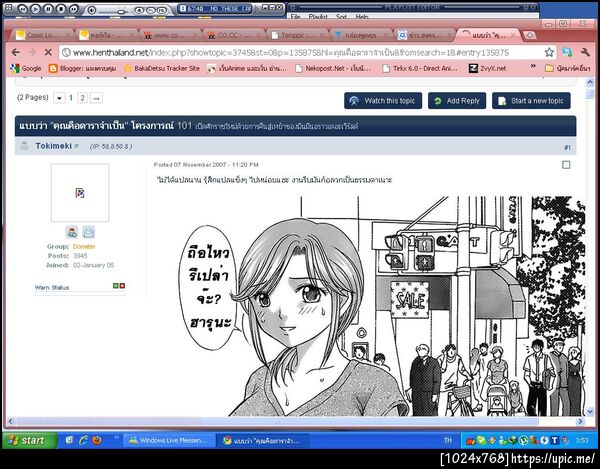Image resolution: width=600 pixels, height=469 pixels.
Task: Click the browser forward arrow
Action: coord(32,52)
